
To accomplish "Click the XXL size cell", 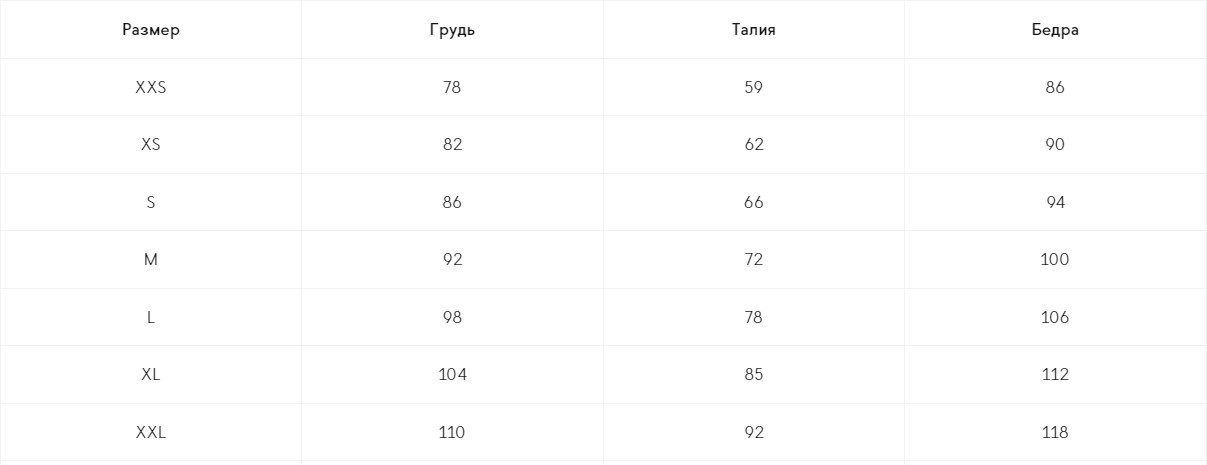I will 151,432.
